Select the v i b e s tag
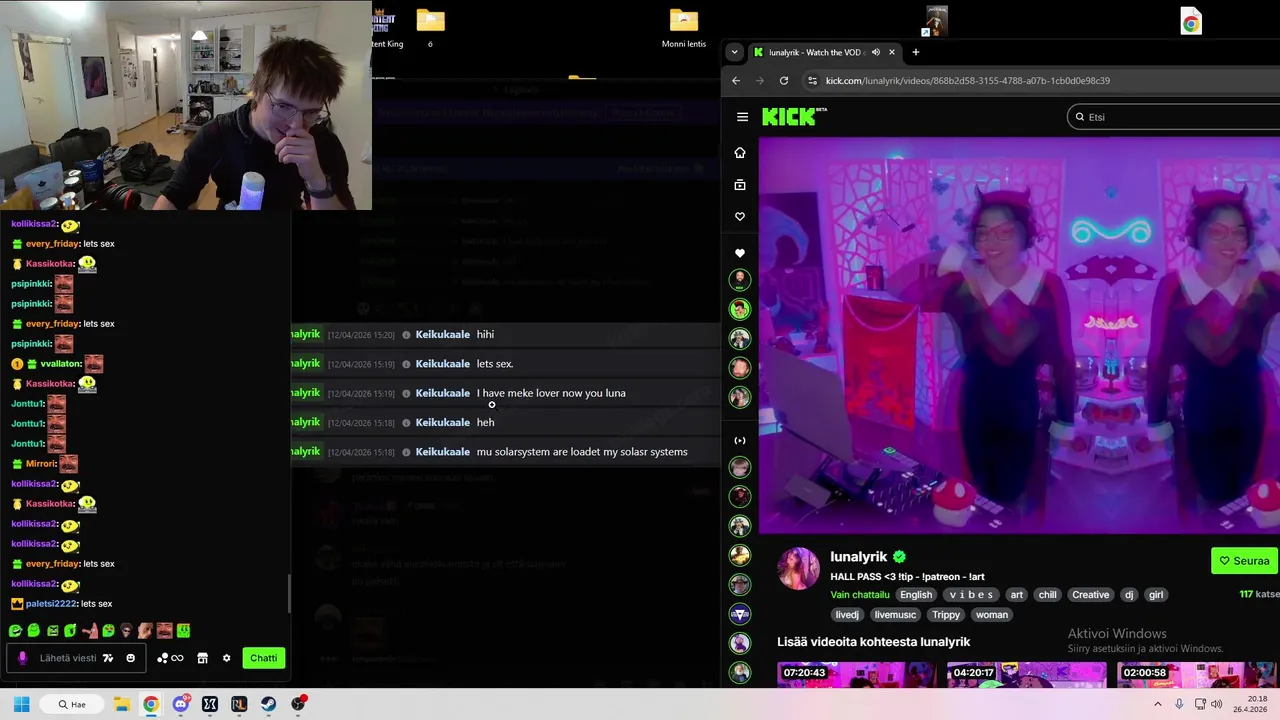The width and height of the screenshot is (1280, 720). 972,595
